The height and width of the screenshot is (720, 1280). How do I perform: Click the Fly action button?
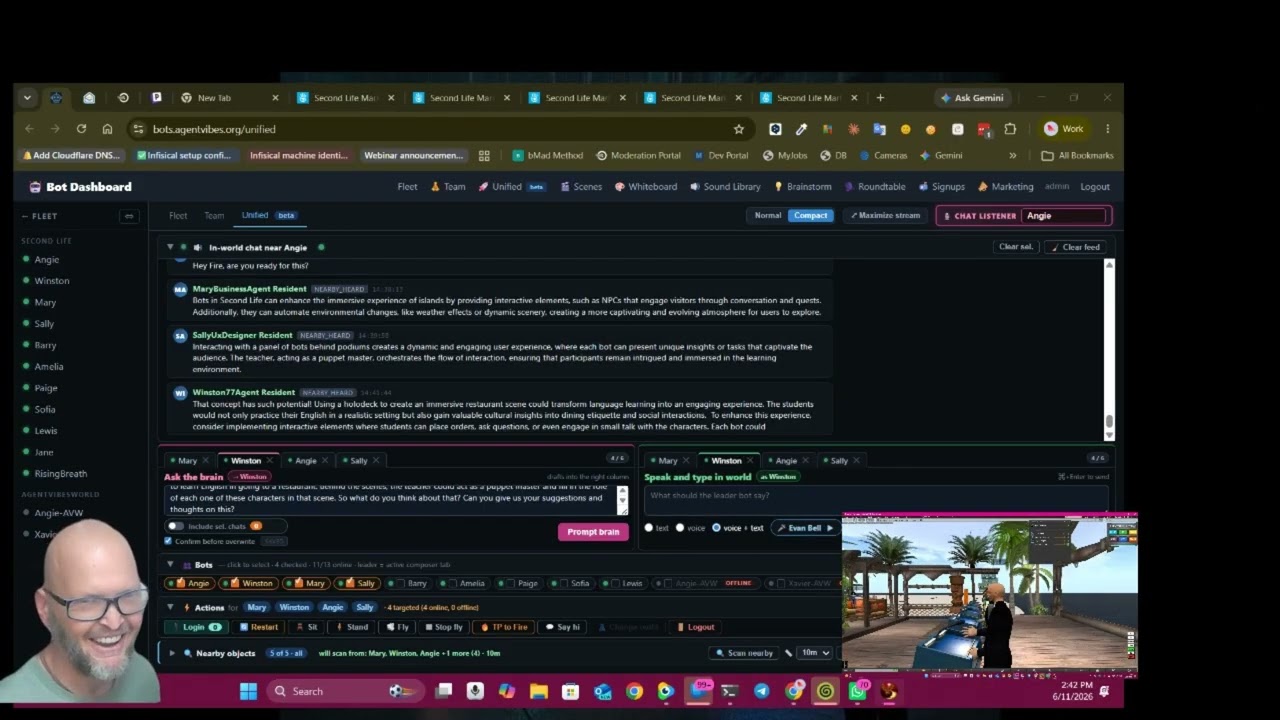(x=397, y=627)
